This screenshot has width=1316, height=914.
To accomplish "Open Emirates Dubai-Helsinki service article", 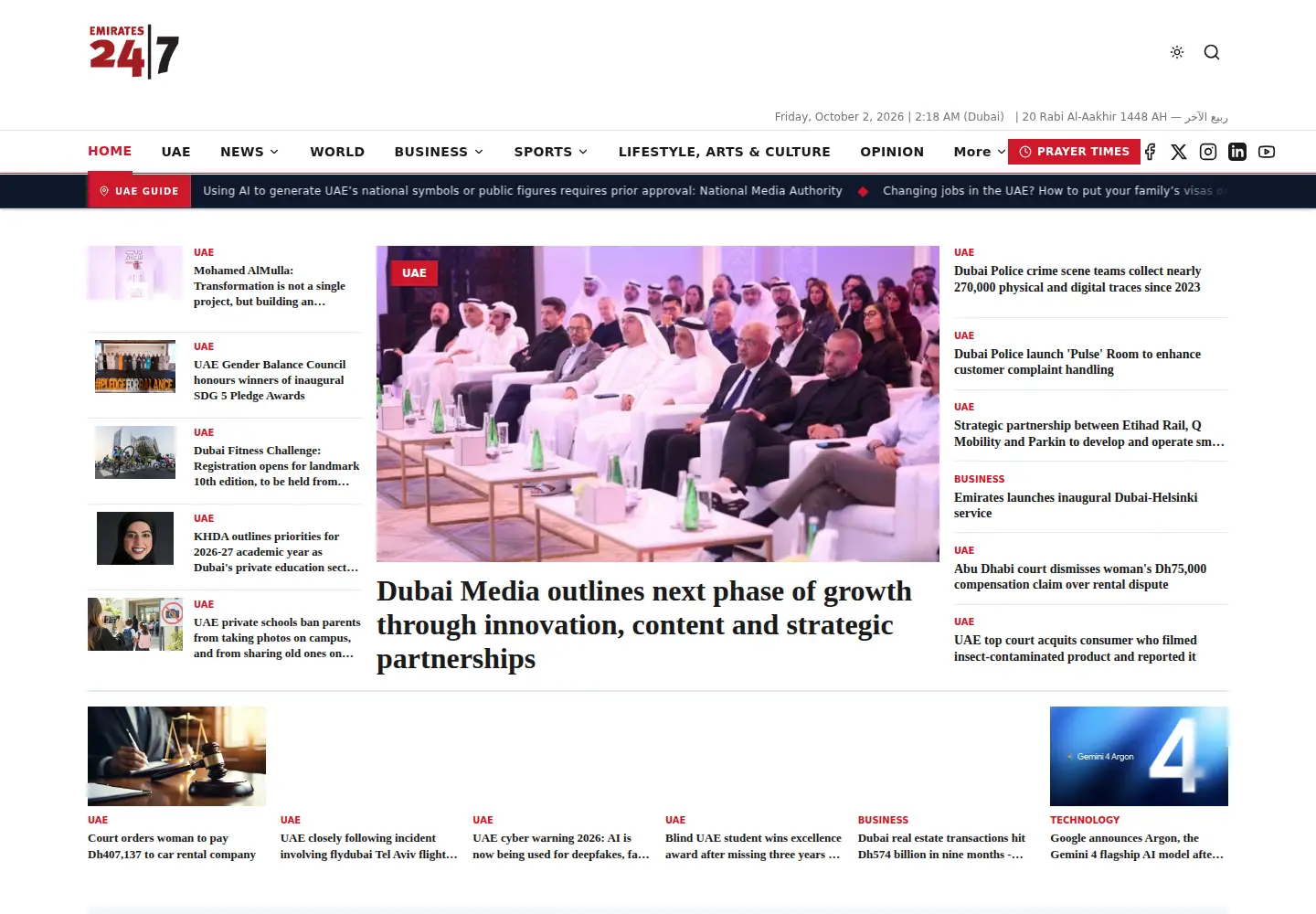I will pyautogui.click(x=1076, y=505).
